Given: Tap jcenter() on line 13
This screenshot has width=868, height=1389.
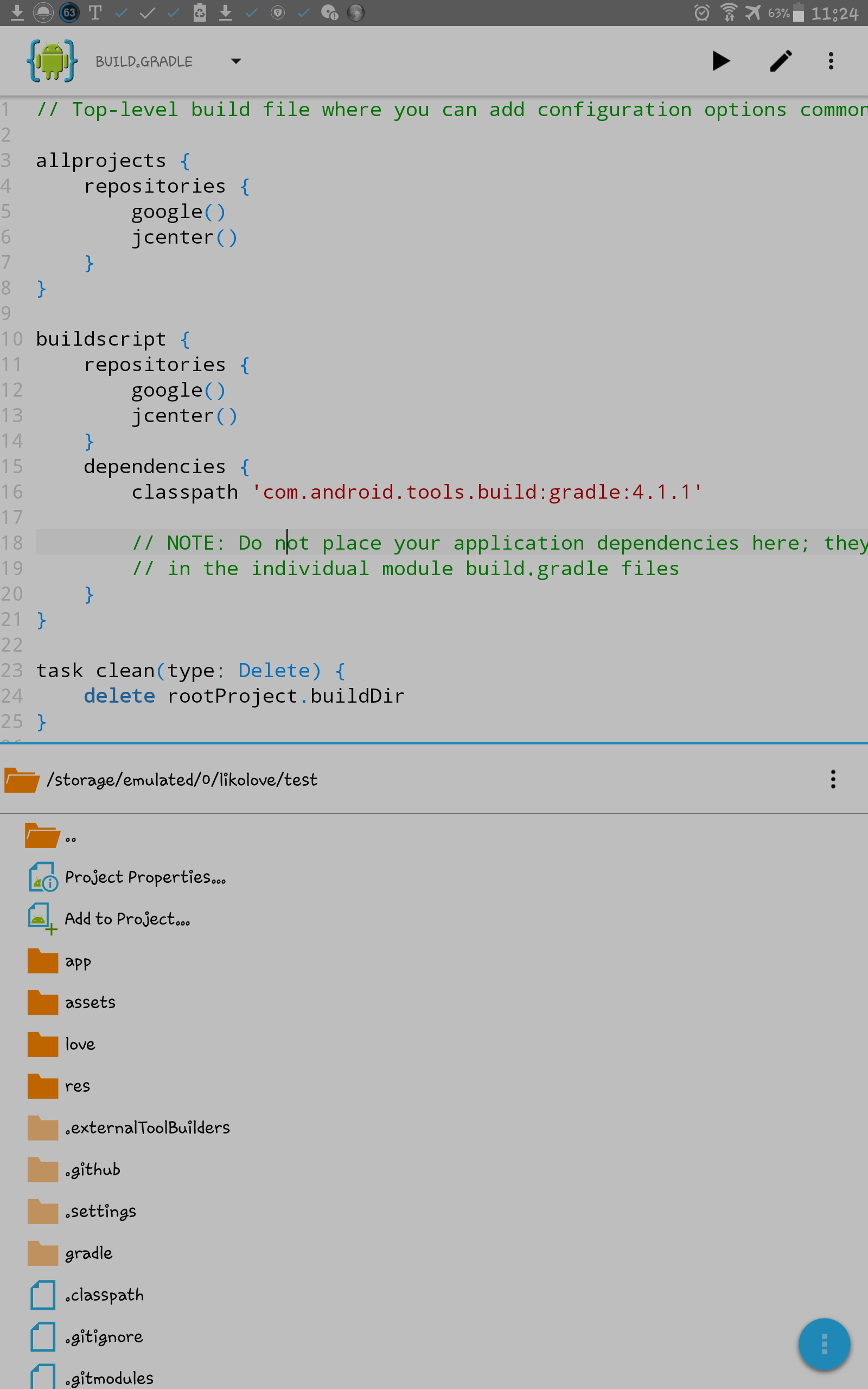Looking at the screenshot, I should (x=184, y=416).
